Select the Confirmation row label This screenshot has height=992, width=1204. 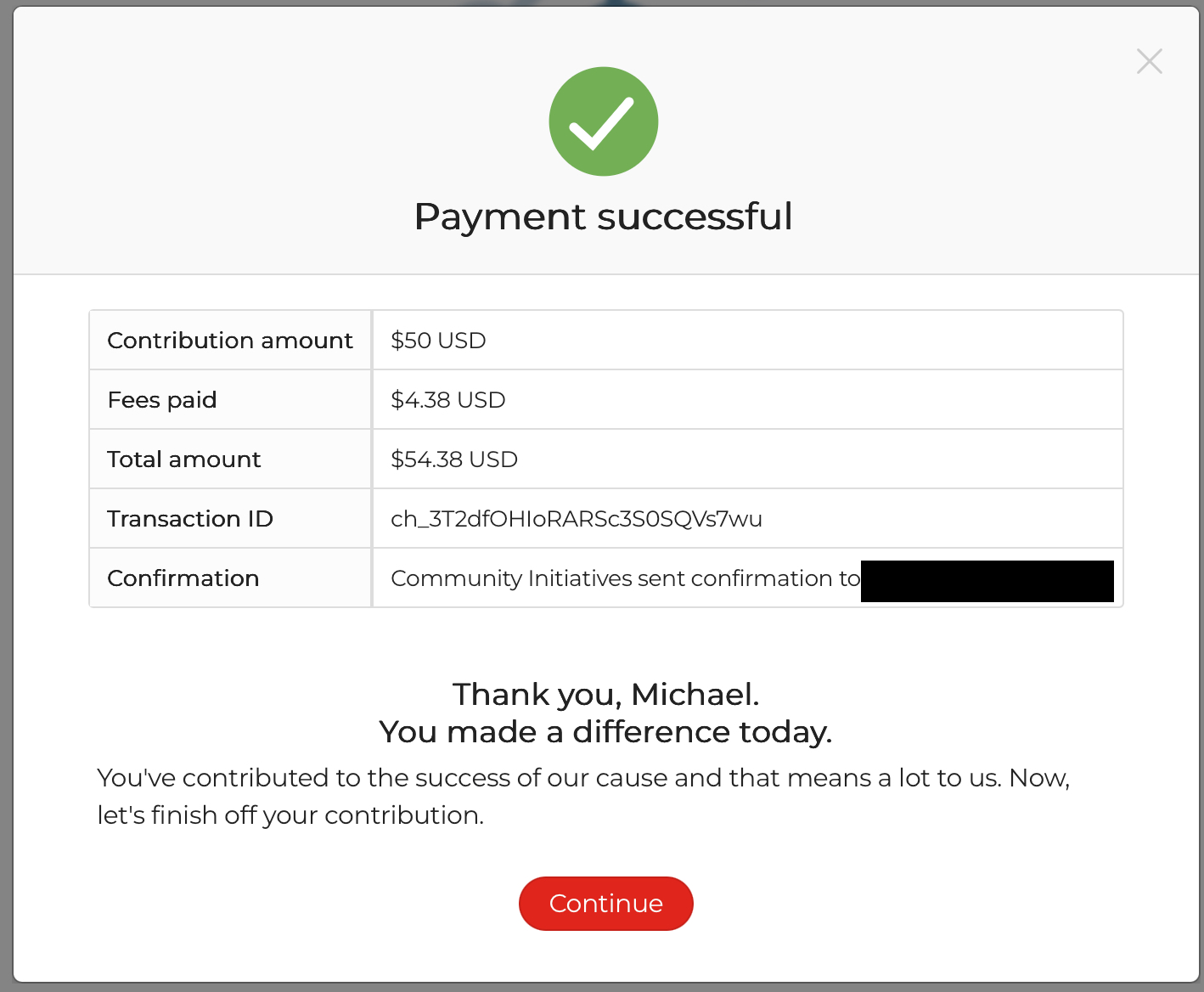click(x=183, y=578)
